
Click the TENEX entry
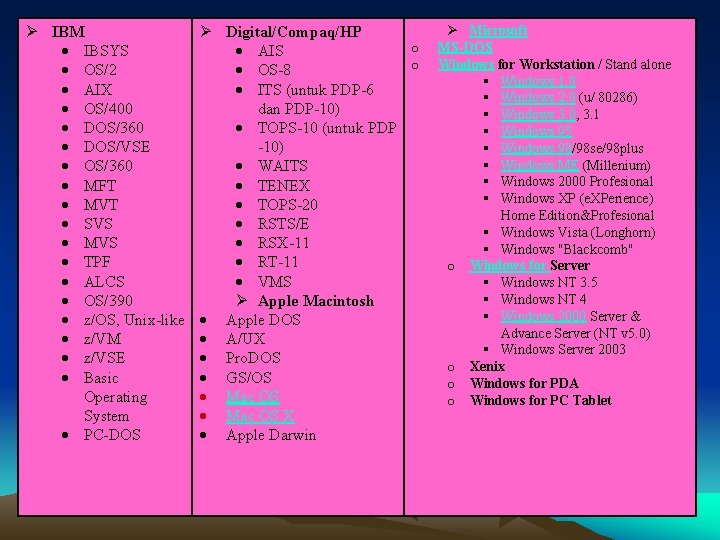point(284,186)
